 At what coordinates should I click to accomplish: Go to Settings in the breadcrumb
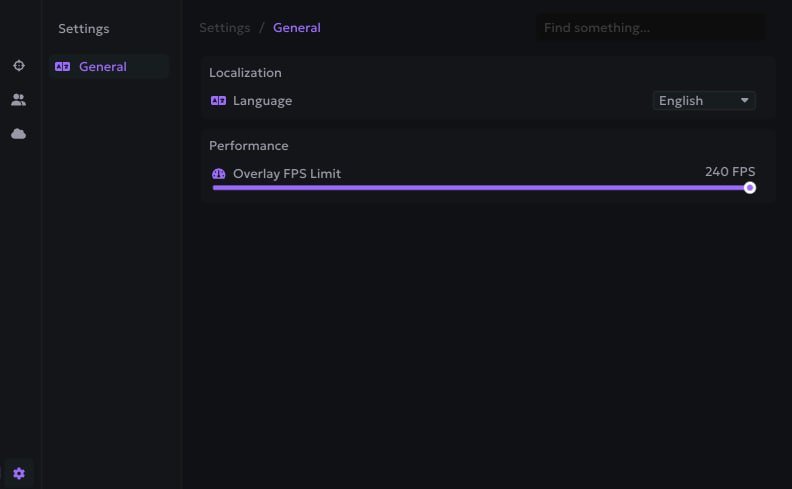[x=225, y=28]
